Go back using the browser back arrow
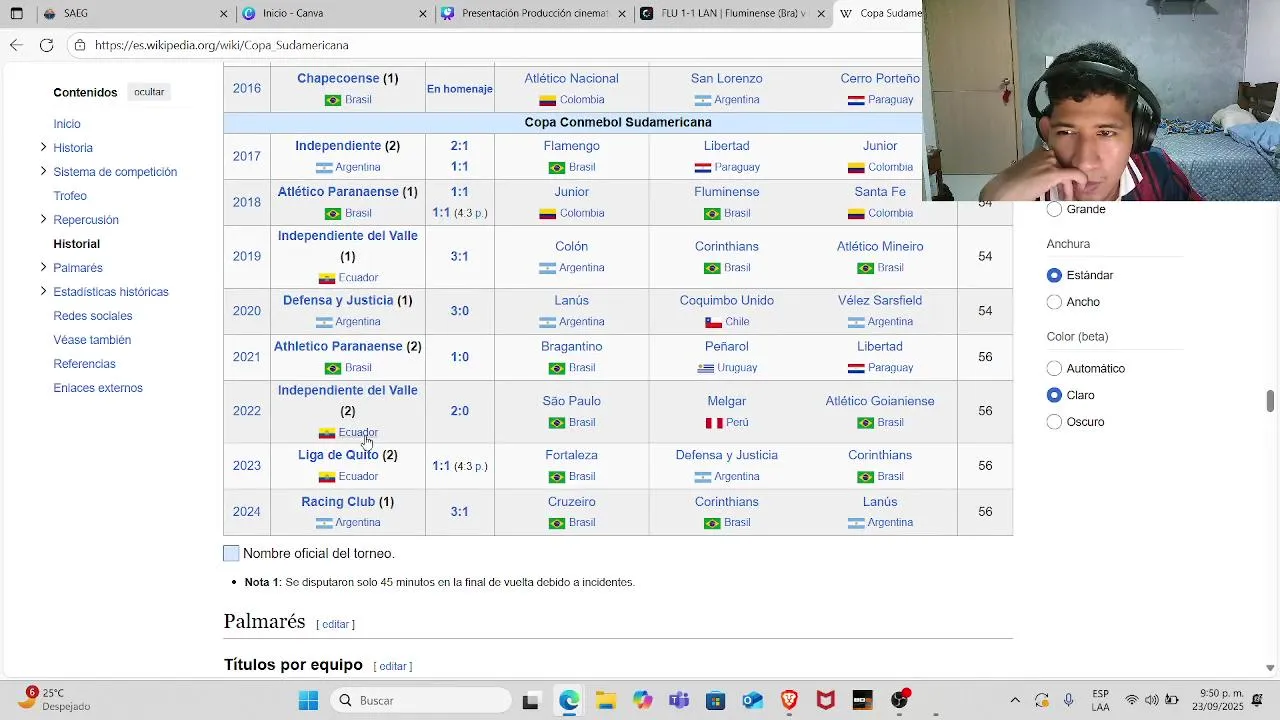 coord(16,45)
